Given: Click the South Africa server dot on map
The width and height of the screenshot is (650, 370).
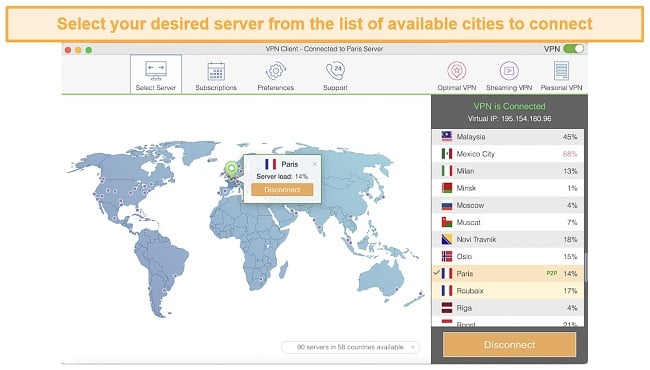Looking at the screenshot, I should 261,279.
